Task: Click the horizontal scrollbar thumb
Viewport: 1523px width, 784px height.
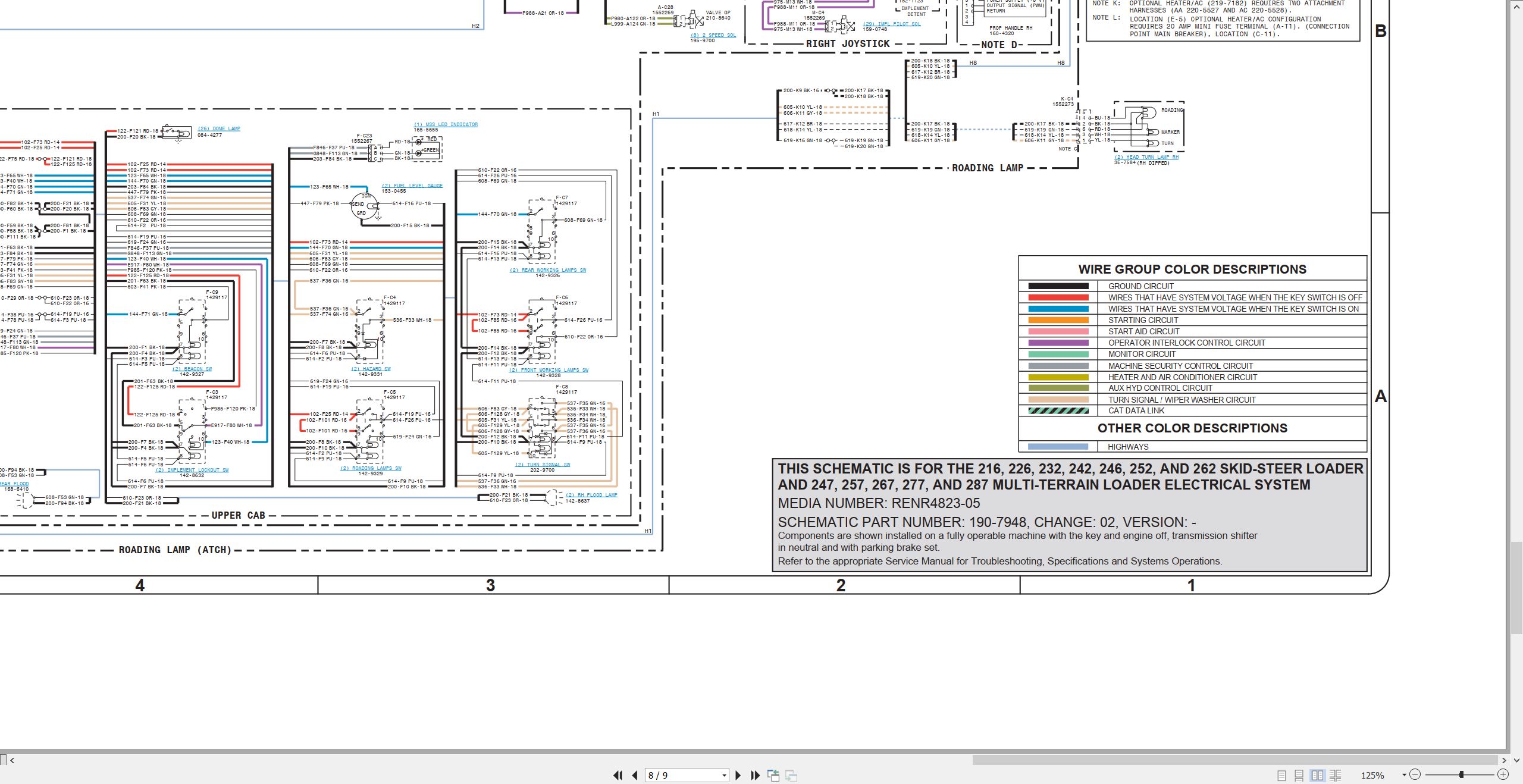Action: click(x=1234, y=760)
